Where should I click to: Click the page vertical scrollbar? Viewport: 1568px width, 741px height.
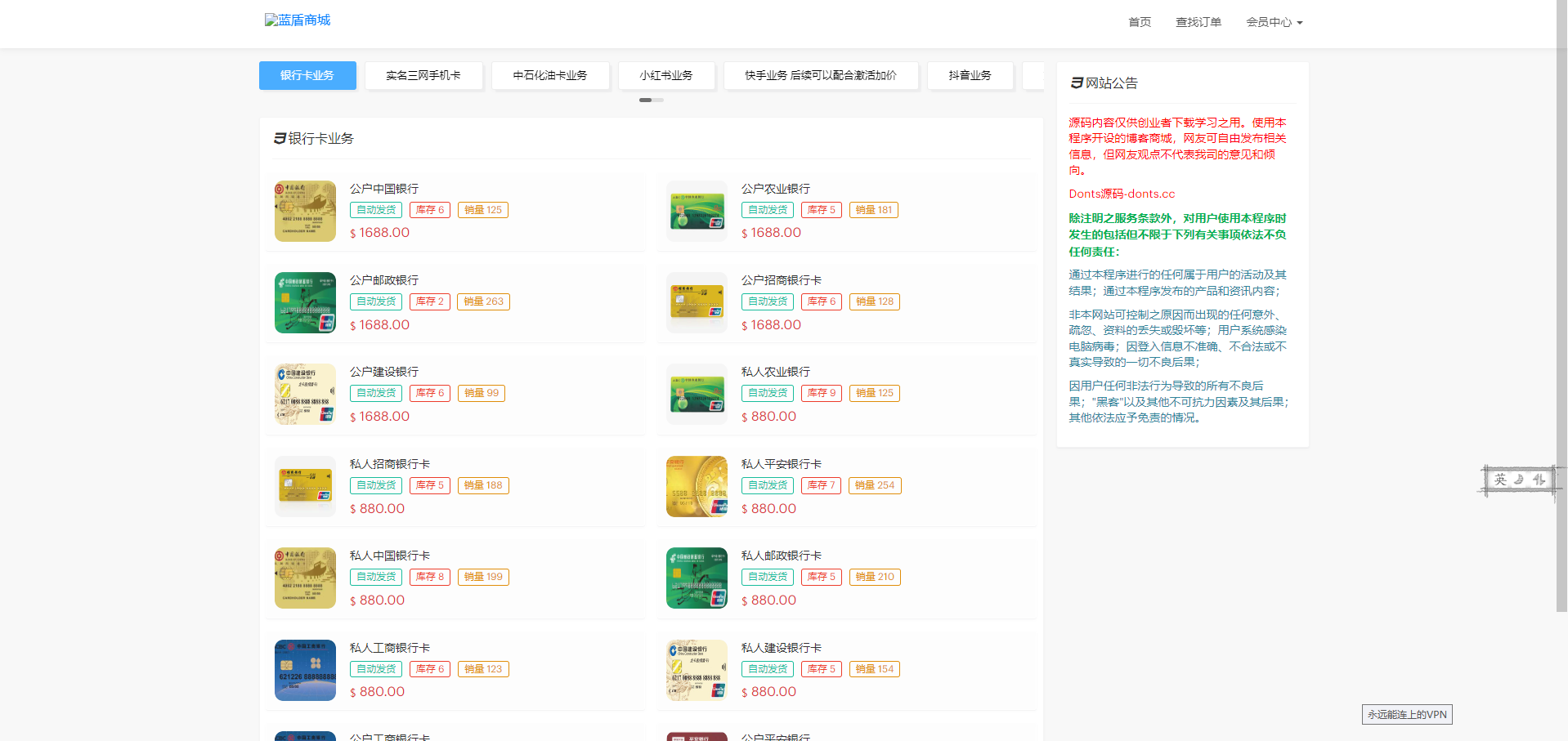click(1561, 306)
